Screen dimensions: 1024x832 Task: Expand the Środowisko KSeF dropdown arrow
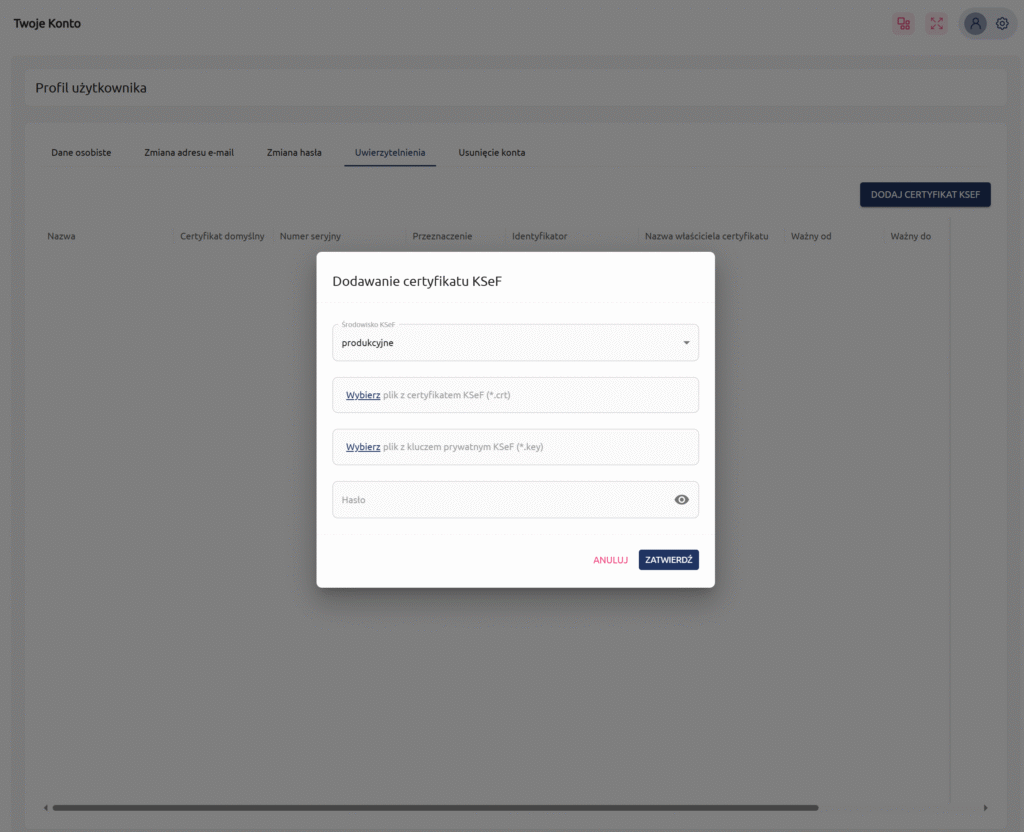pos(686,343)
